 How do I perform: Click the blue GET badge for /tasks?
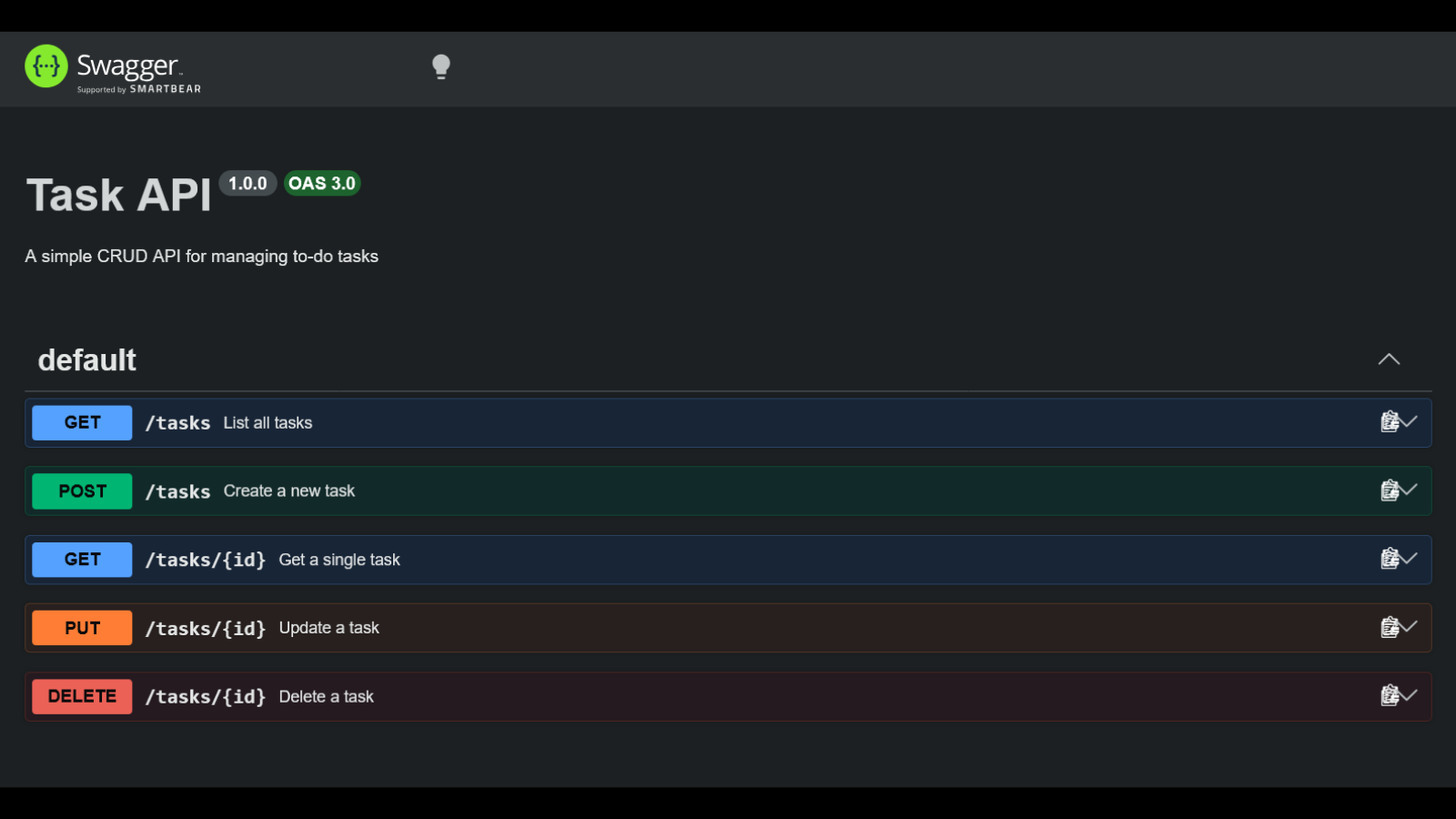coord(82,422)
